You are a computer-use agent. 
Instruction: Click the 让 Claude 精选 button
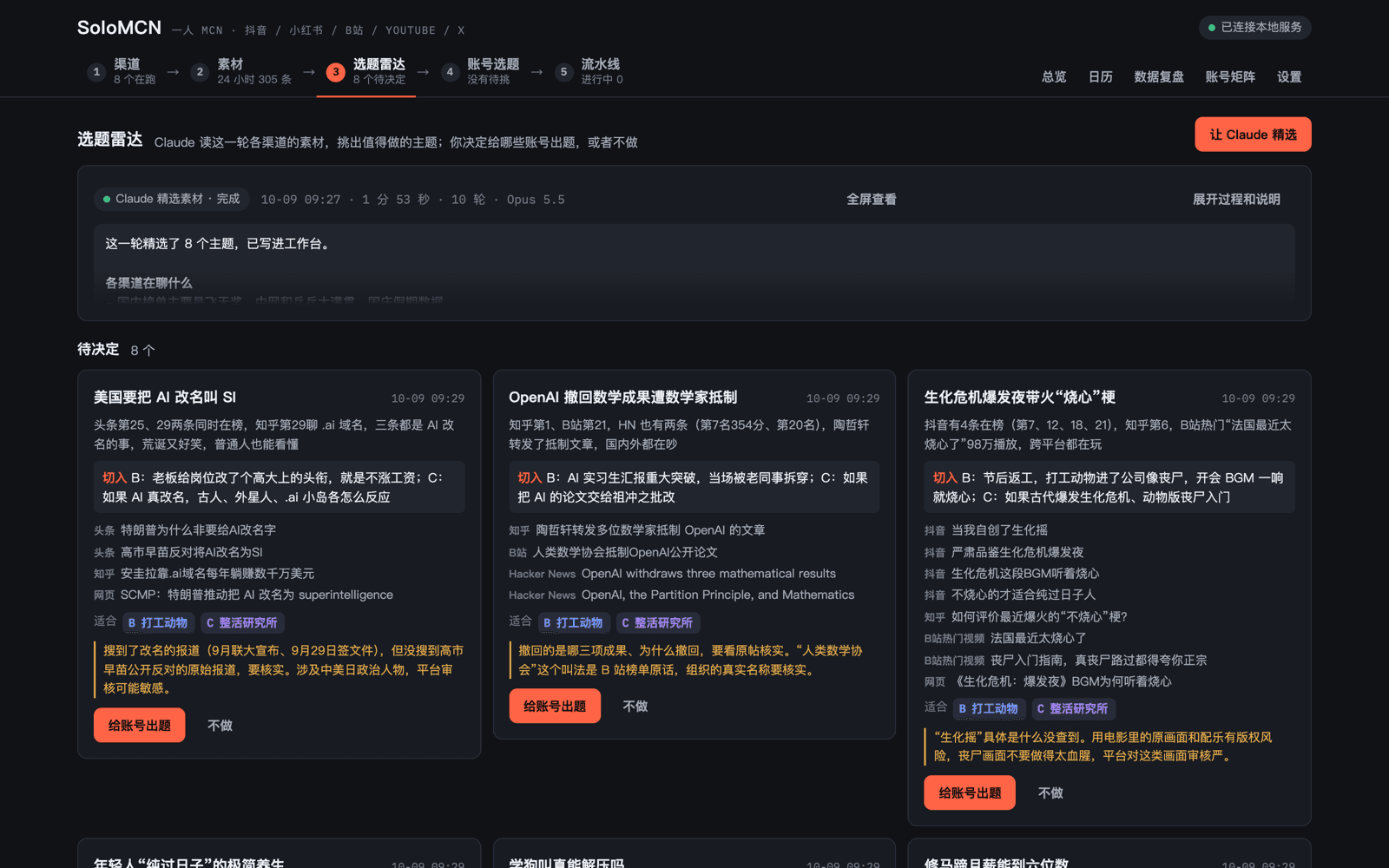pos(1253,135)
